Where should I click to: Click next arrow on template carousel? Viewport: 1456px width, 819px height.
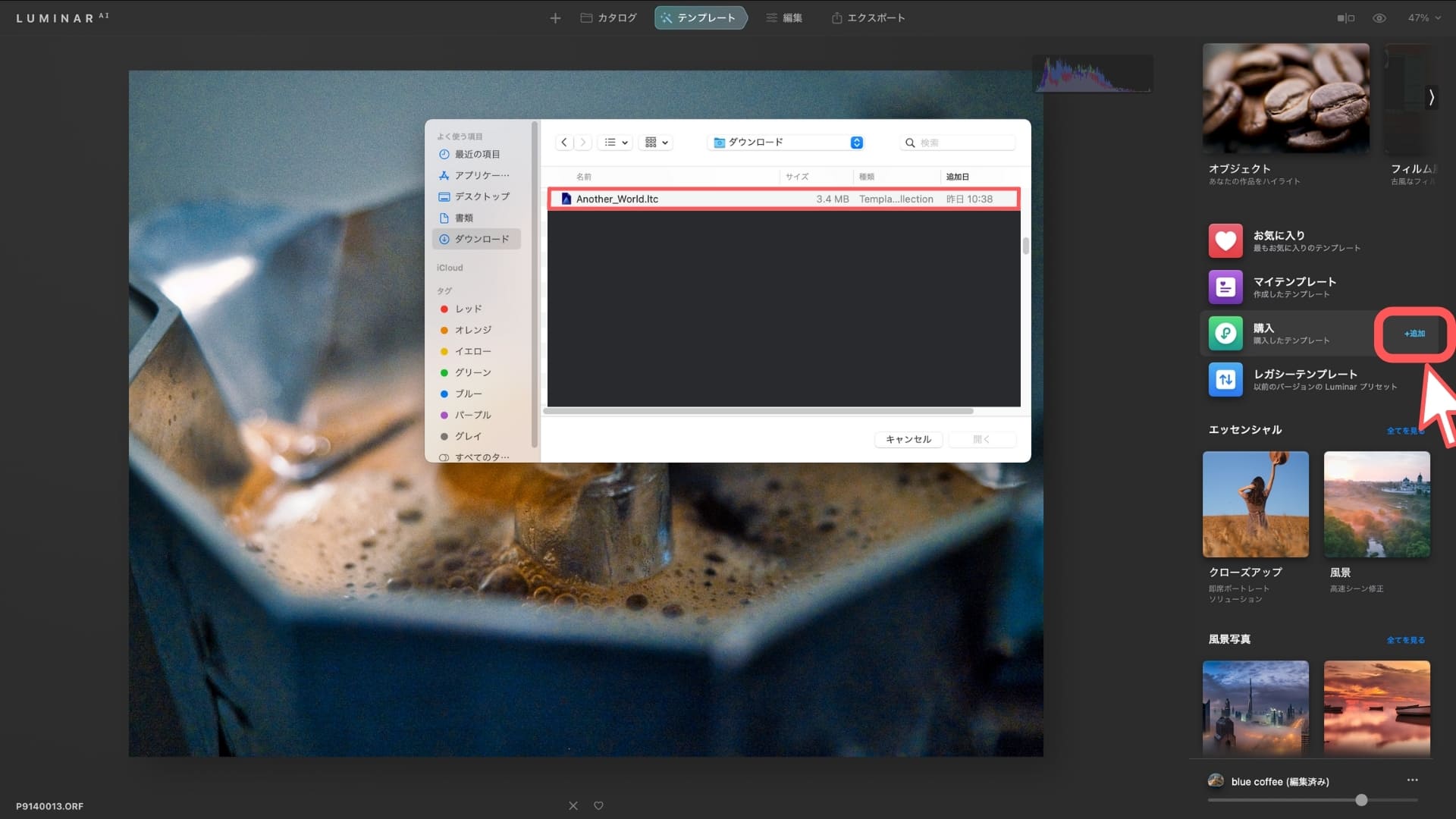click(1431, 97)
